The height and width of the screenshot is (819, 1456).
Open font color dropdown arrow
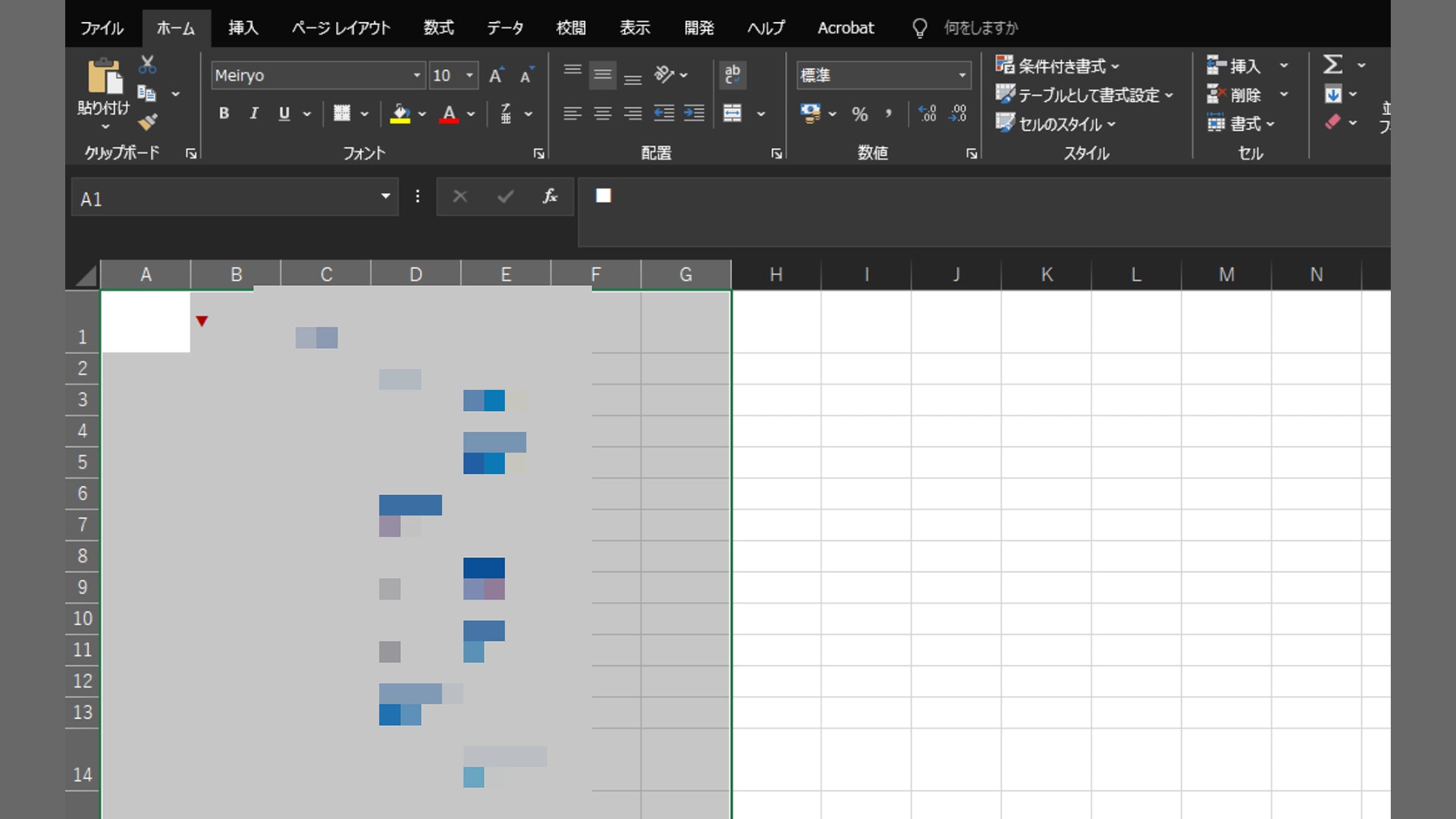coord(471,114)
